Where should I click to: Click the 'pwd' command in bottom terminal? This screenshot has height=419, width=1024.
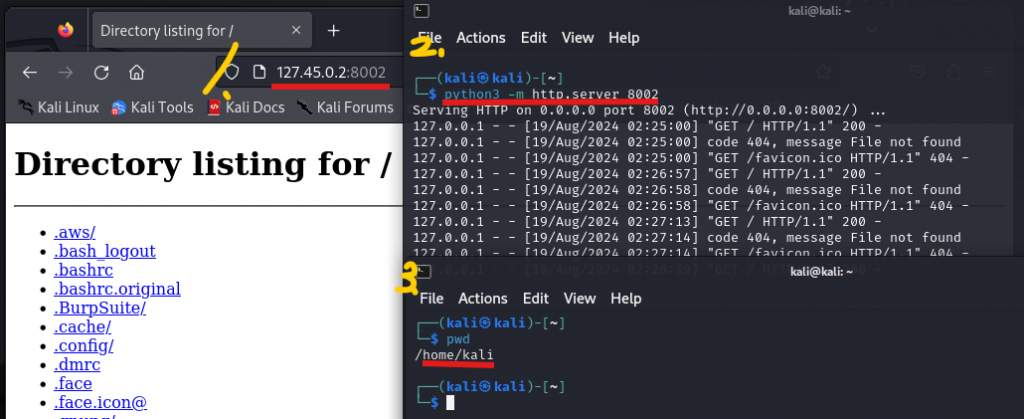click(458, 339)
